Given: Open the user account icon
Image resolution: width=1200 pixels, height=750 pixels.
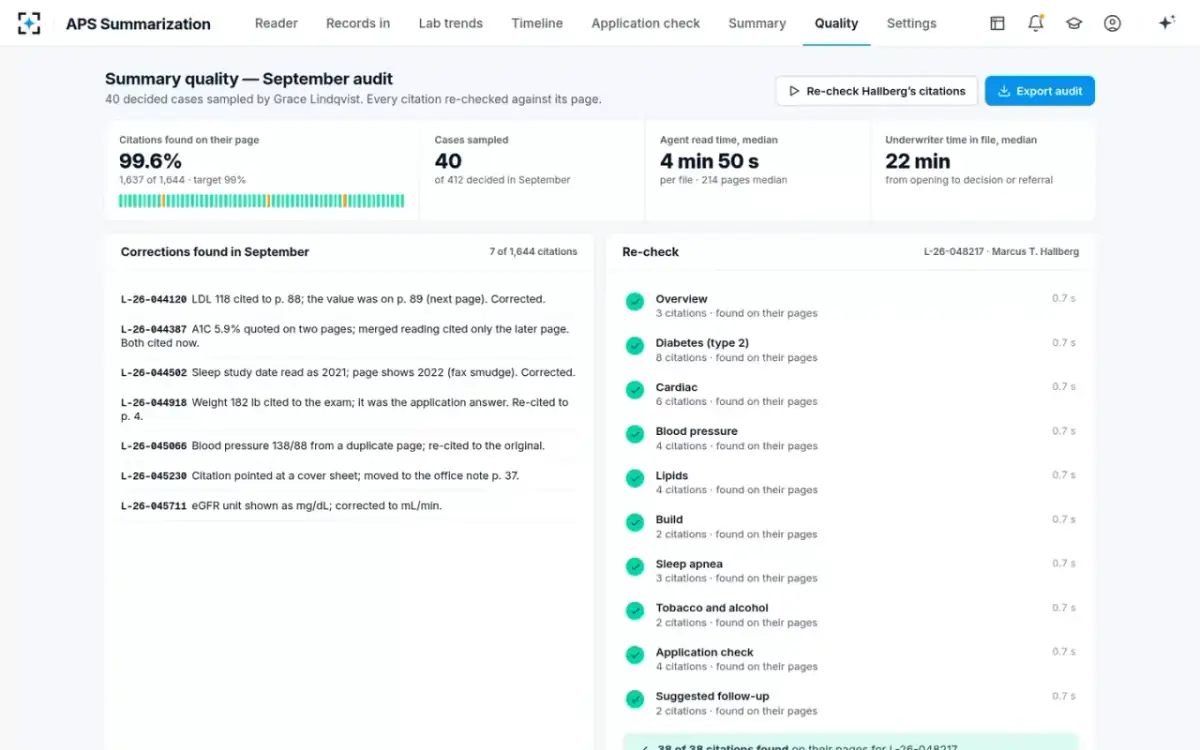Looking at the screenshot, I should click(x=1112, y=23).
